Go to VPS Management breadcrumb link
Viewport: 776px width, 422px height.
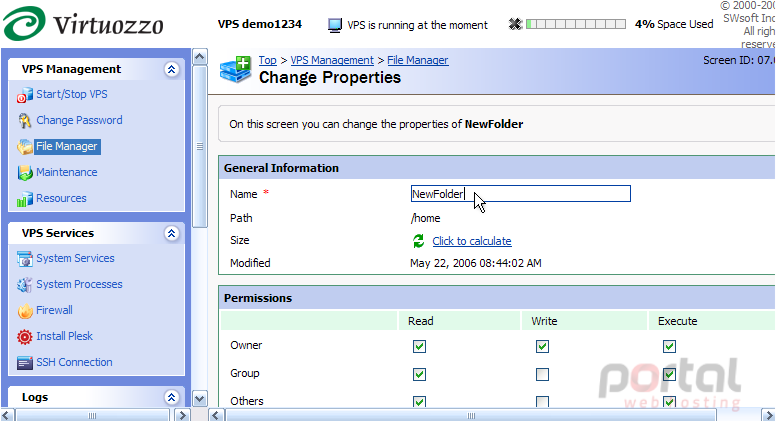[332, 60]
